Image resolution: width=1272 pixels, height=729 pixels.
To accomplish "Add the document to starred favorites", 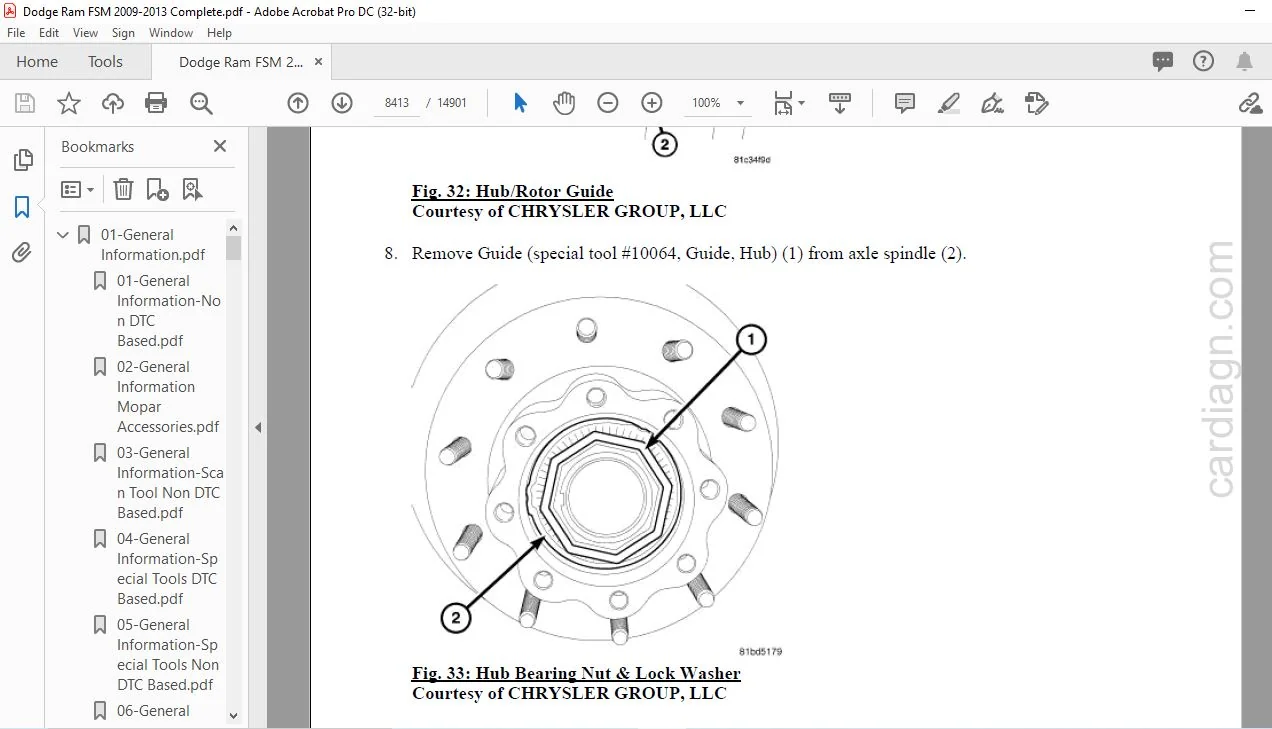I will click(x=69, y=103).
